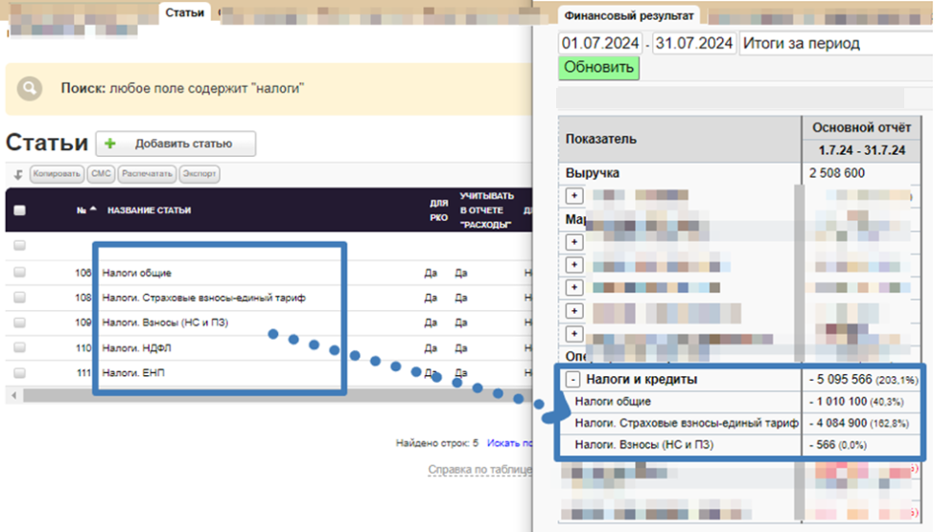Collapse the Налоги и кредиты section

pyautogui.click(x=572, y=380)
